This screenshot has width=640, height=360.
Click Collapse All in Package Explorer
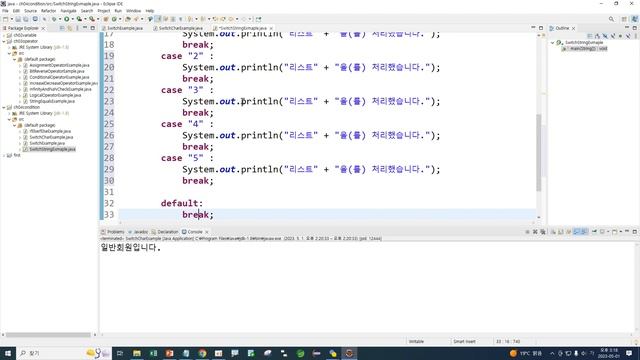tap(62, 28)
